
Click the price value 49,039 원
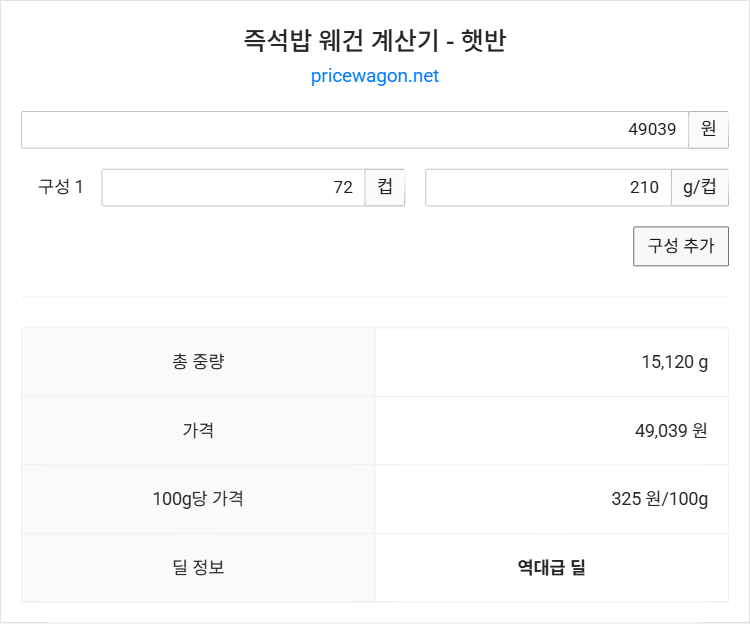pyautogui.click(x=671, y=430)
